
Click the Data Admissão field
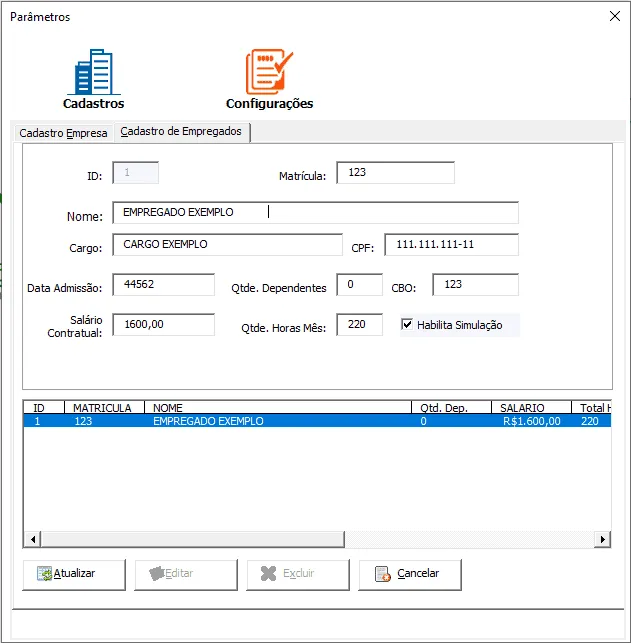164,285
